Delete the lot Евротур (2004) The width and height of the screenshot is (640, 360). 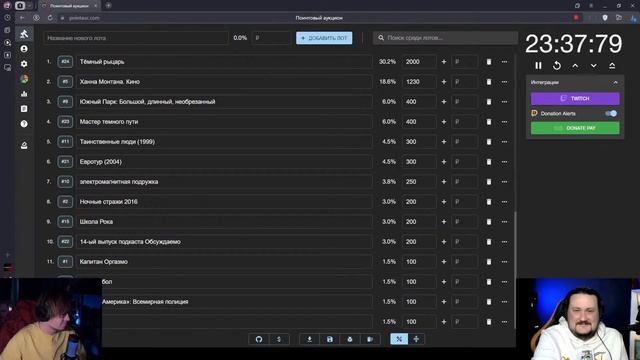pyautogui.click(x=489, y=162)
